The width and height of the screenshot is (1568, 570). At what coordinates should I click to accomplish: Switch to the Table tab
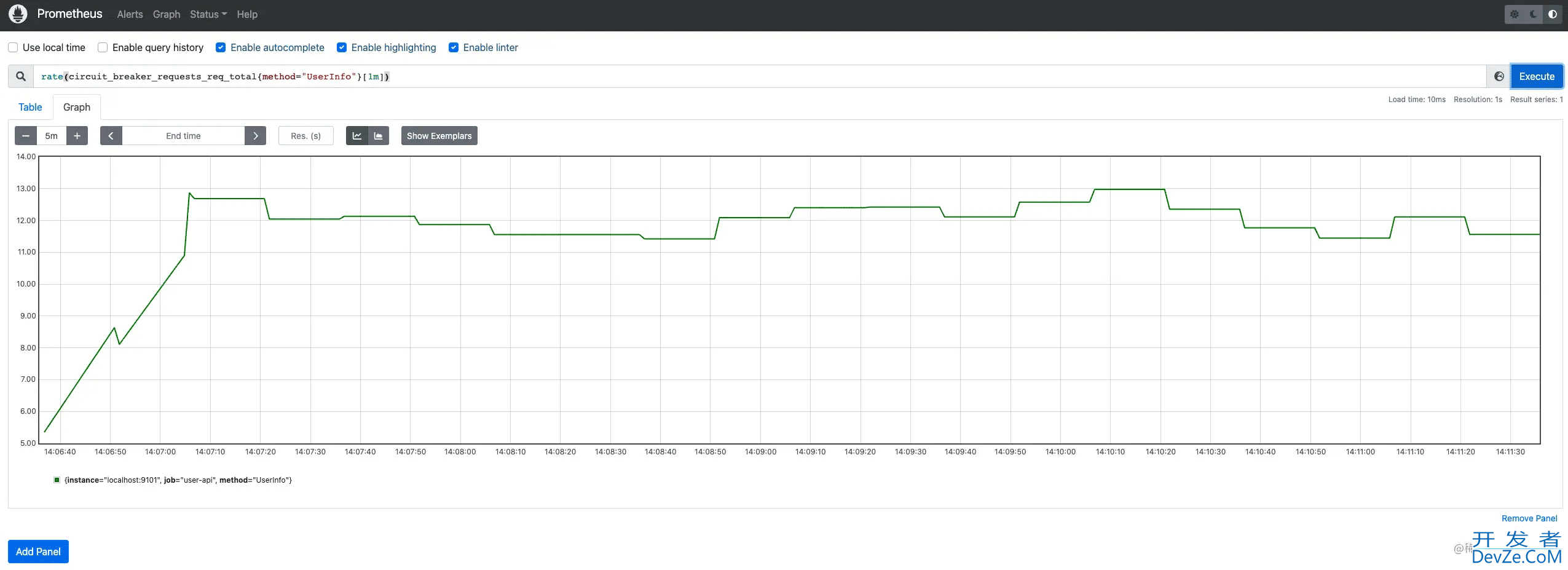pos(30,107)
